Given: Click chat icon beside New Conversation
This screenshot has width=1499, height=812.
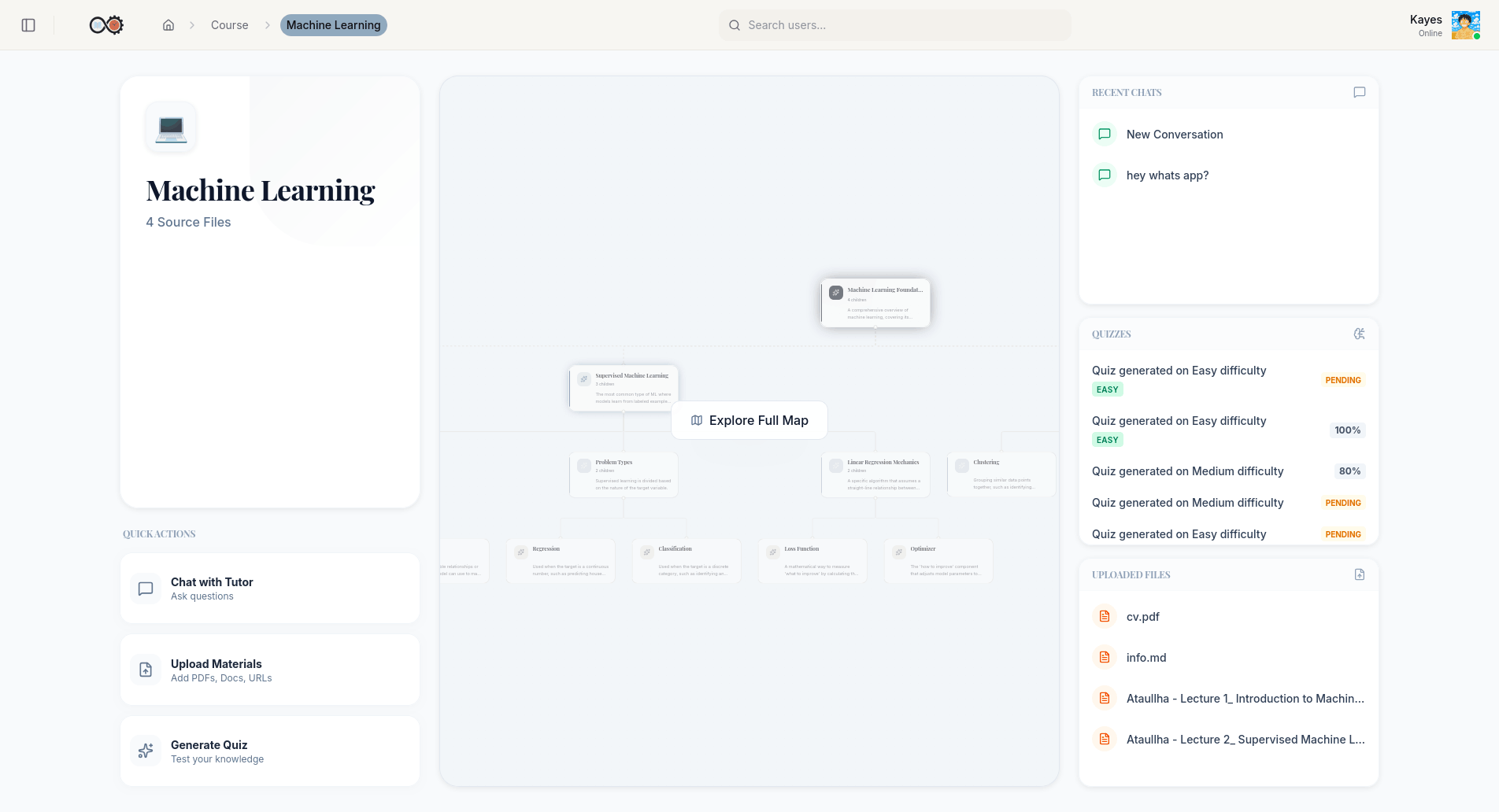Looking at the screenshot, I should pos(1105,135).
